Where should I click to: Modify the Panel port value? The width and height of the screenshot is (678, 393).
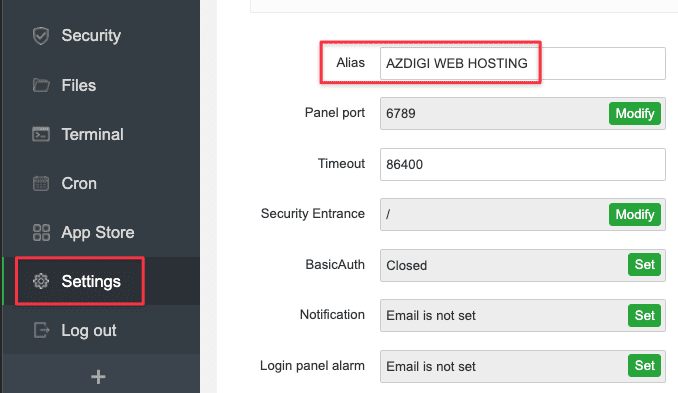pyautogui.click(x=635, y=114)
